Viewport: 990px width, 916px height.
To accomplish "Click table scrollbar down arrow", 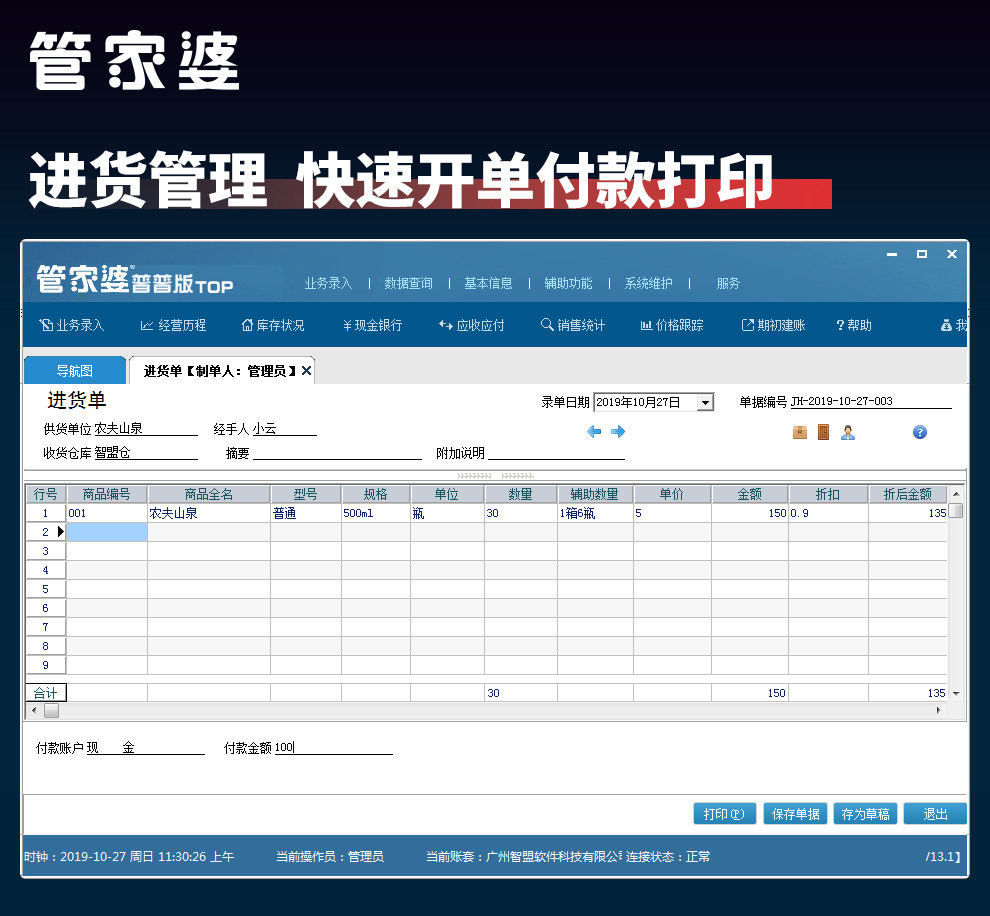I will [956, 693].
